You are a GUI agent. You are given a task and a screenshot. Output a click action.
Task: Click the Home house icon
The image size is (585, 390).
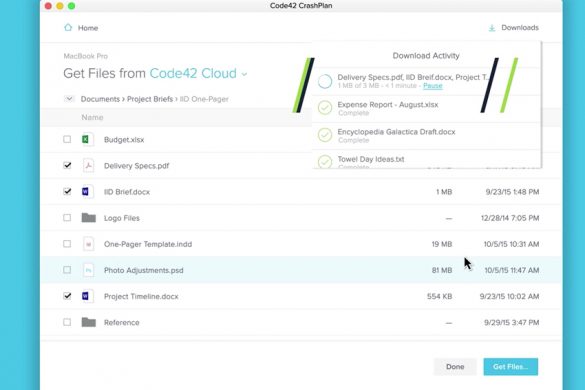(68, 28)
